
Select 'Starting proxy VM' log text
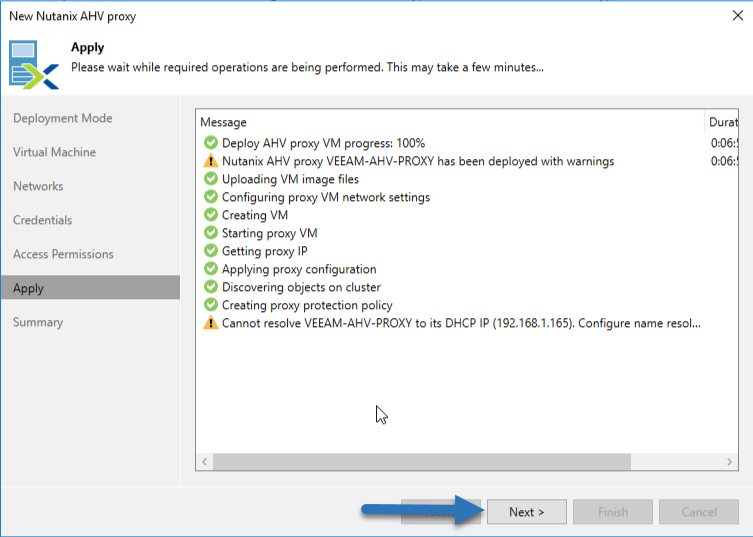pyautogui.click(x=269, y=233)
